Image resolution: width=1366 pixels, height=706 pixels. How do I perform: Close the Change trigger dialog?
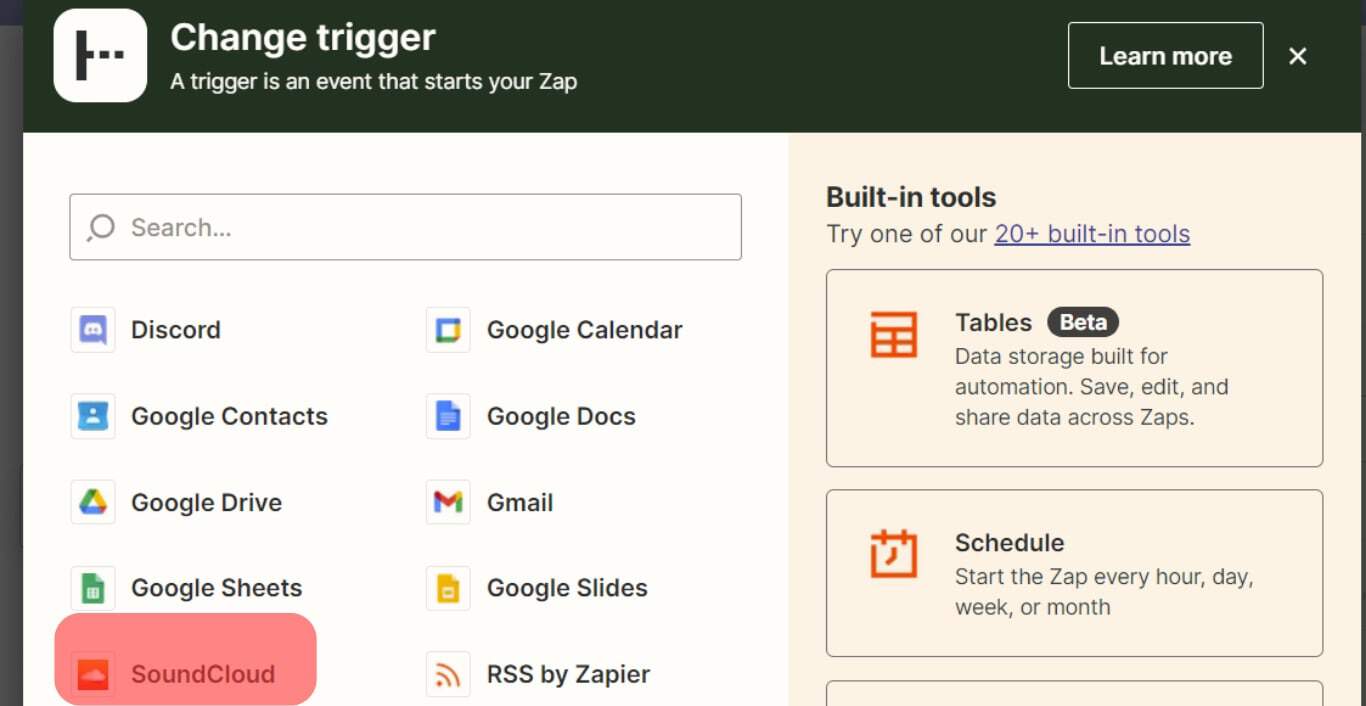[1298, 56]
